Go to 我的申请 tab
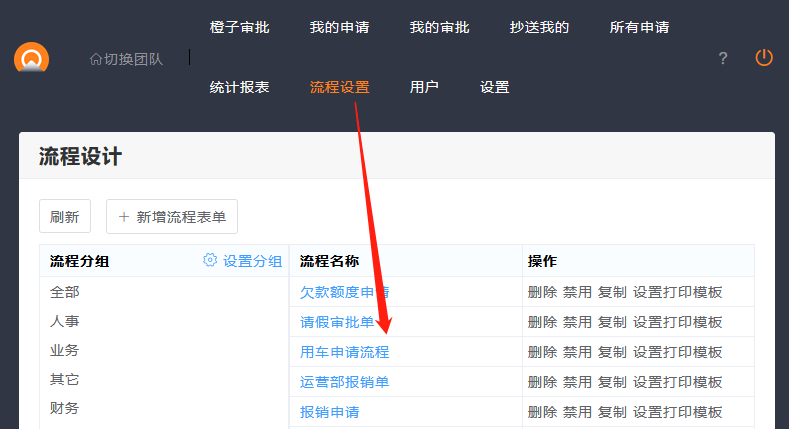Viewport: 789px width, 429px height. pyautogui.click(x=339, y=27)
